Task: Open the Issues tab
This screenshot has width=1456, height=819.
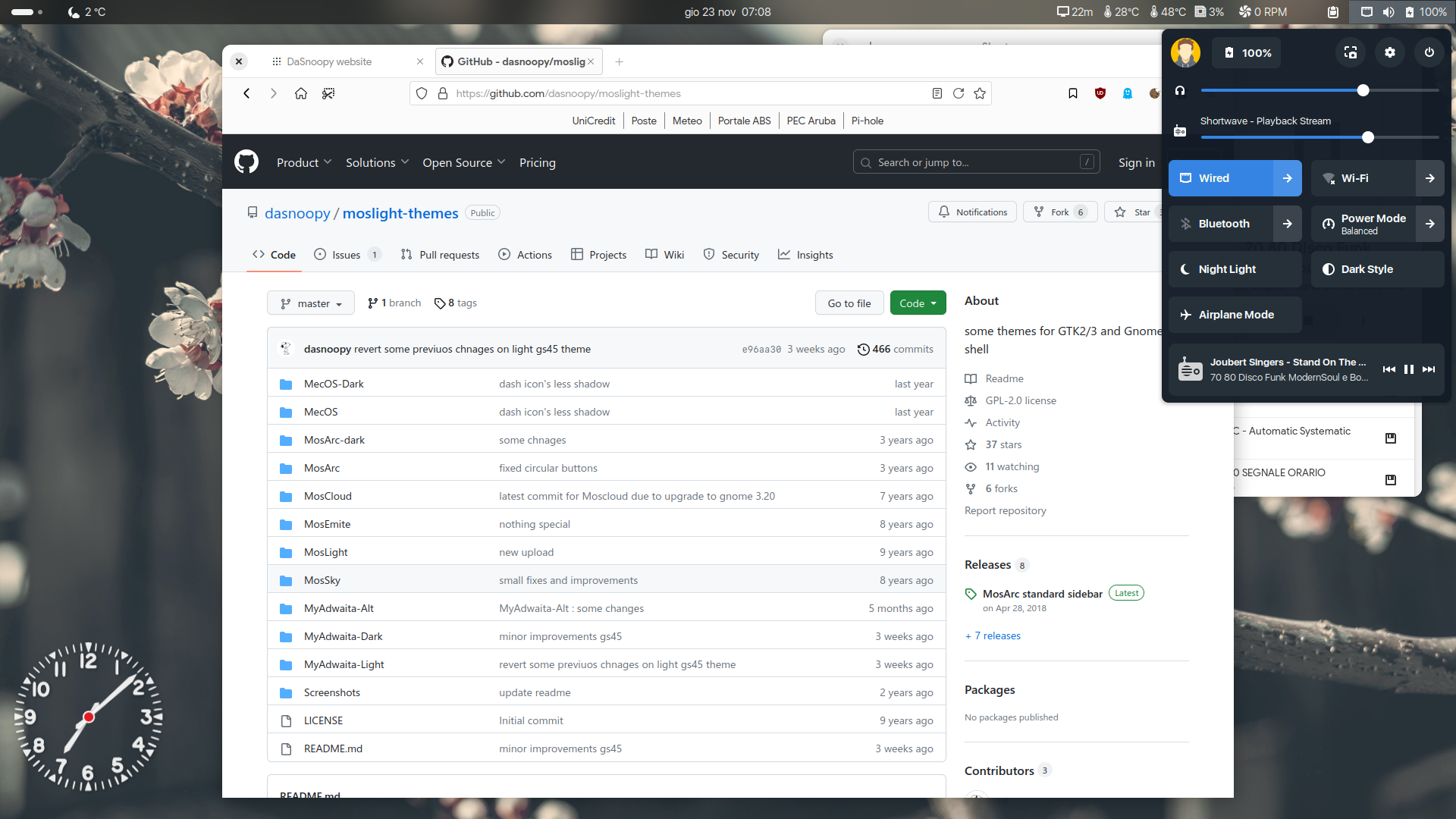Action: coord(347,255)
